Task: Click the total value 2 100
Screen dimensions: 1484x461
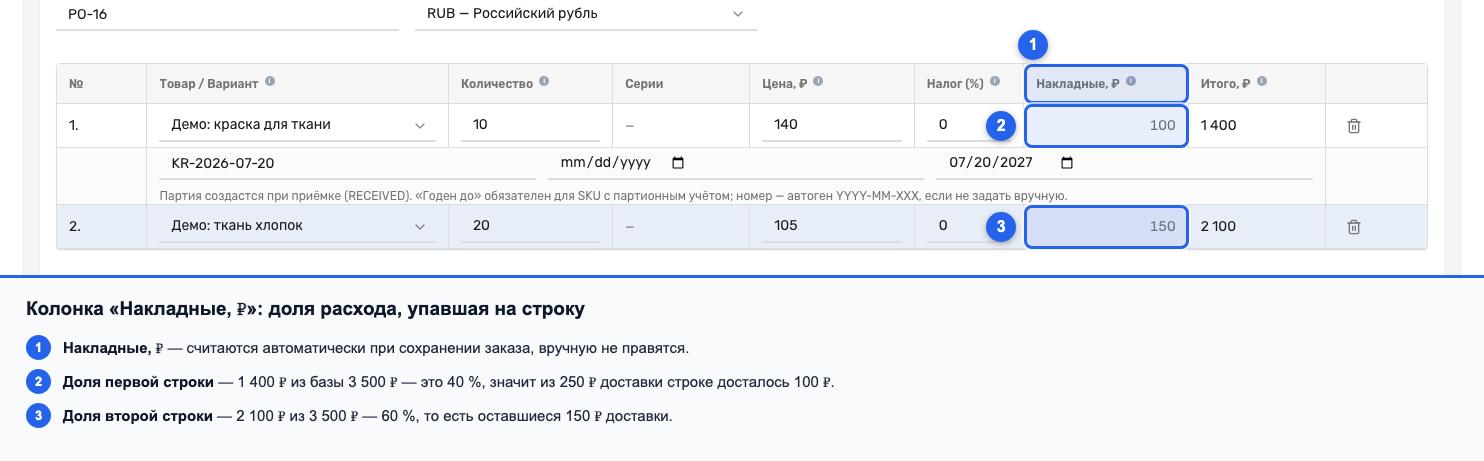Action: click(1218, 227)
